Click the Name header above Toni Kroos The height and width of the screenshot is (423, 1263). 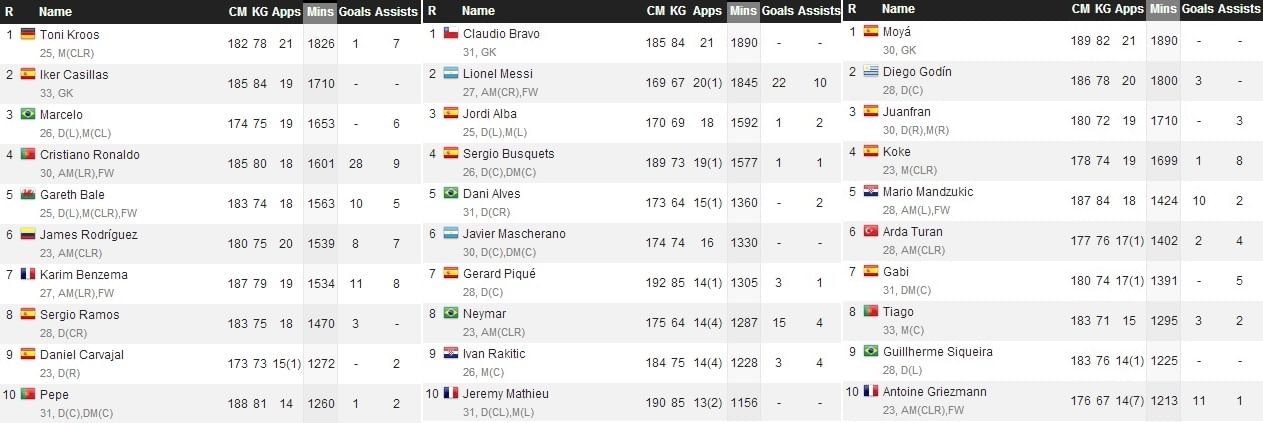pos(55,11)
